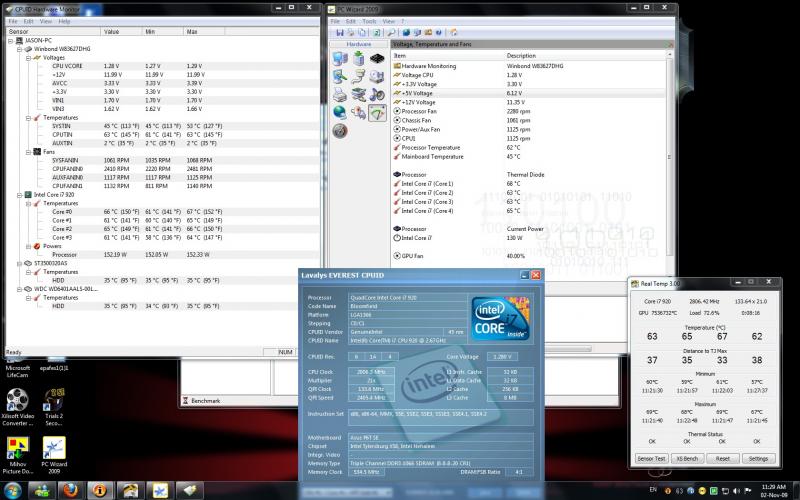800x500 pixels.
Task: Click the Description column header in PC Wizard
Action: [584, 56]
